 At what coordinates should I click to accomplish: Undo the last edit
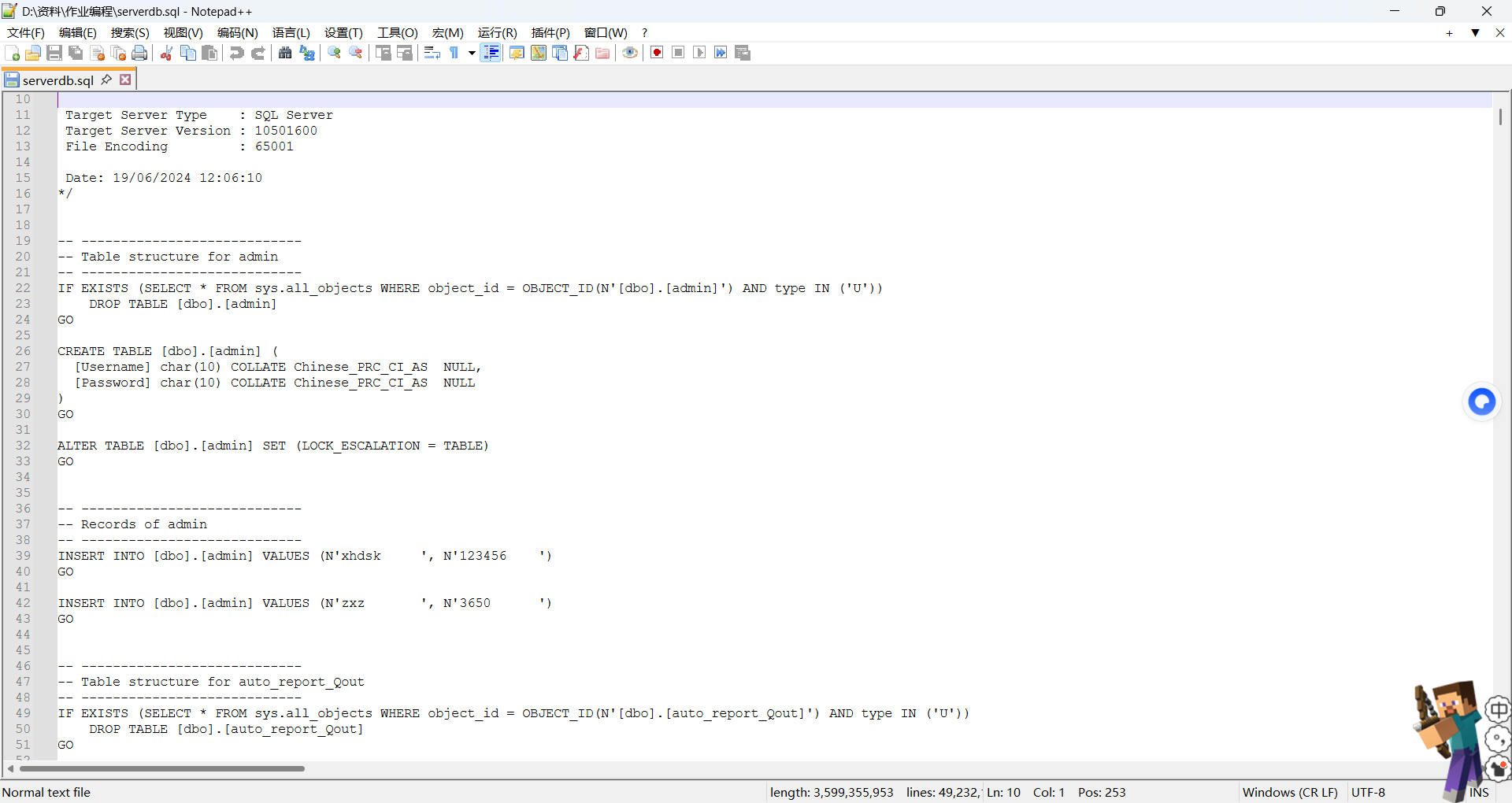pos(236,53)
